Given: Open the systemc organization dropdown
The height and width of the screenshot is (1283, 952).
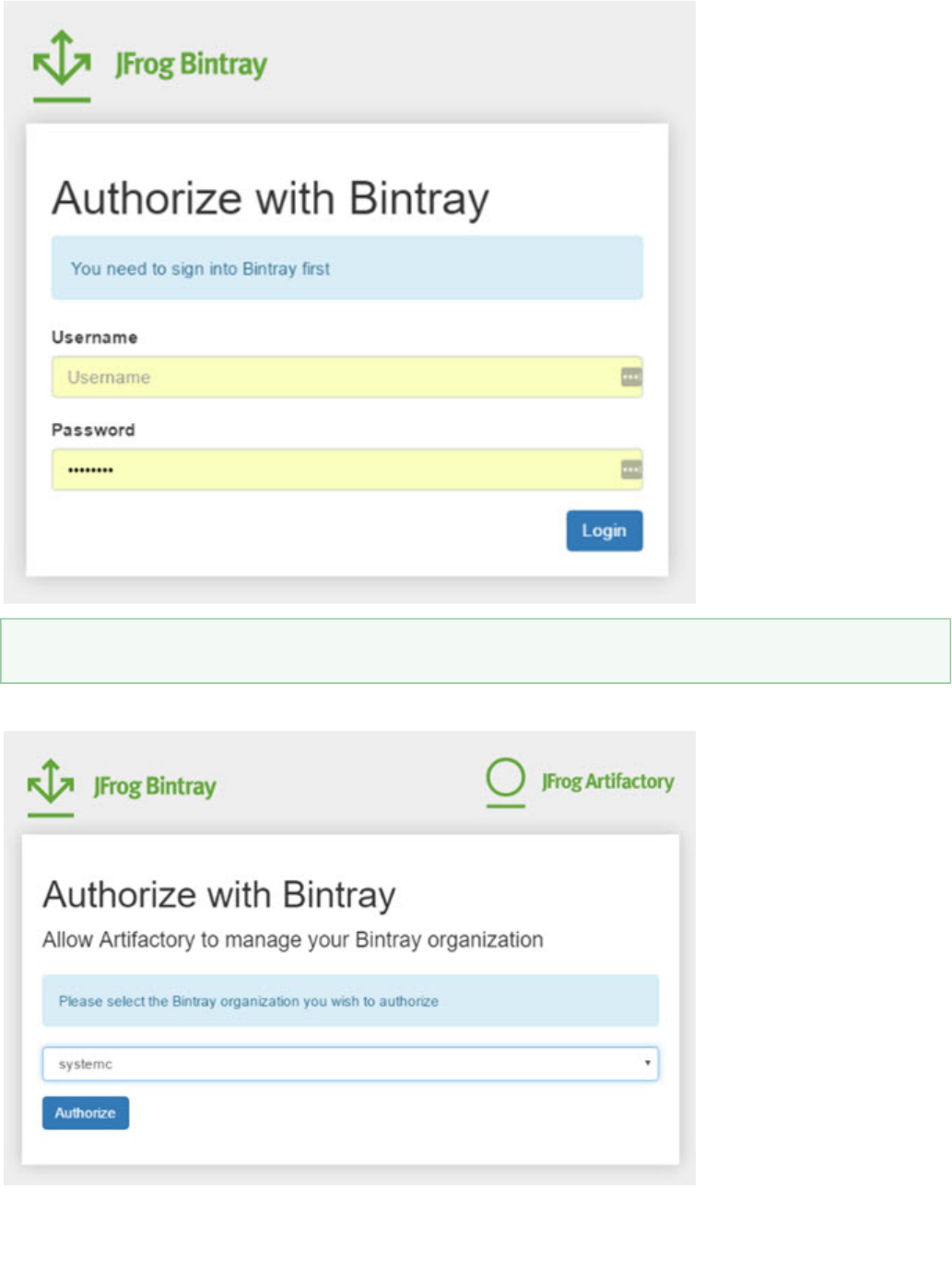Looking at the screenshot, I should click(350, 1064).
